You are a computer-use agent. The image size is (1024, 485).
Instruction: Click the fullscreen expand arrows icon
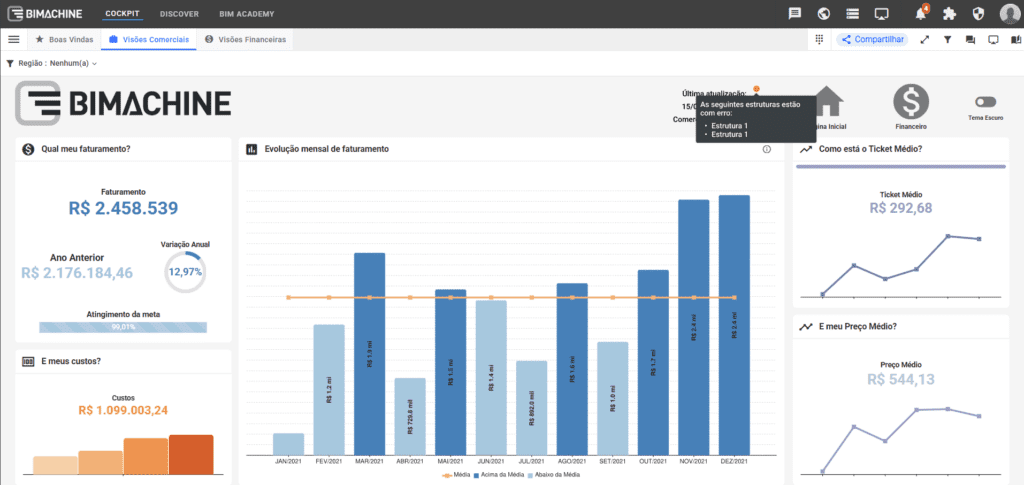click(924, 40)
